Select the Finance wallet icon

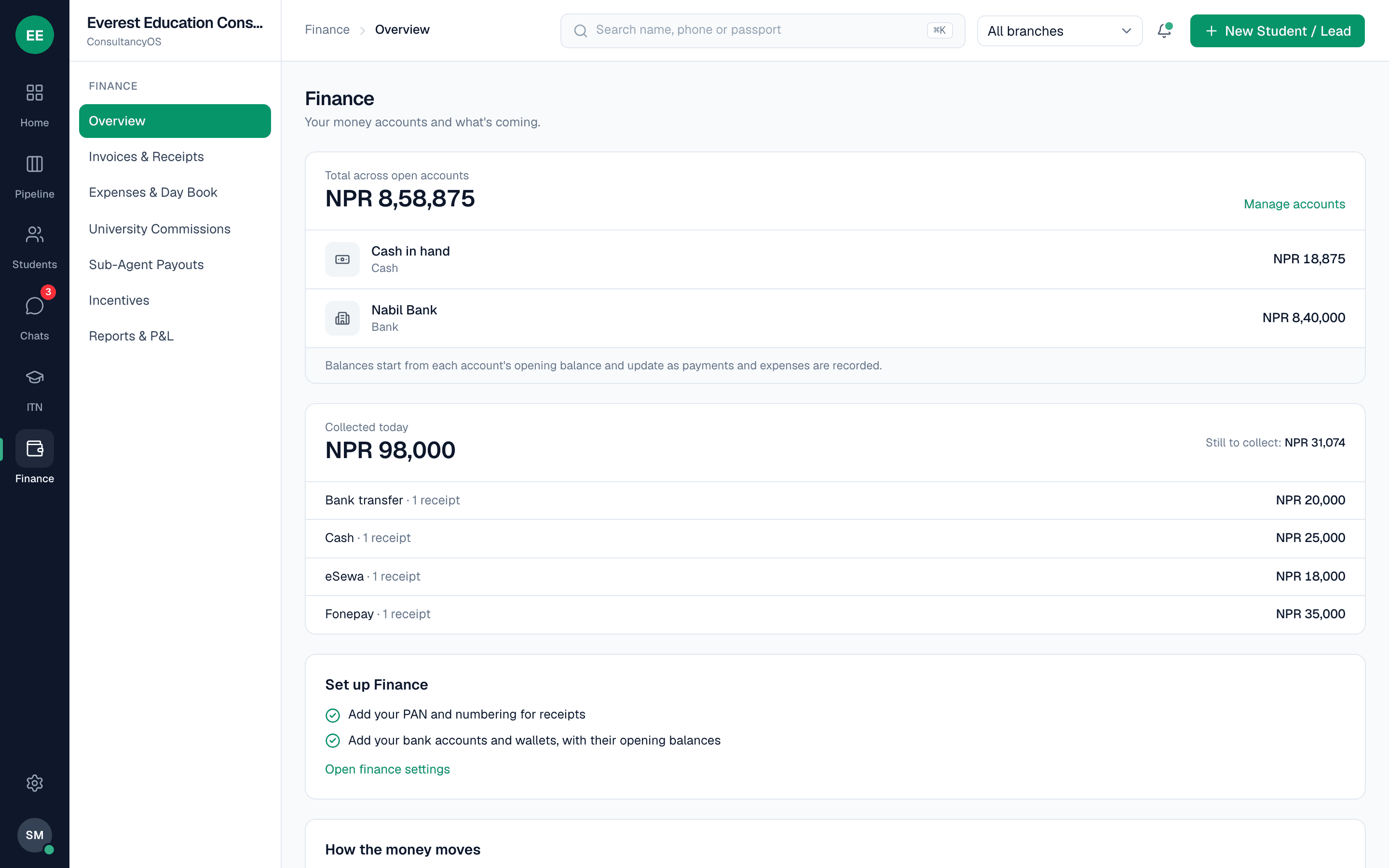[x=34, y=448]
